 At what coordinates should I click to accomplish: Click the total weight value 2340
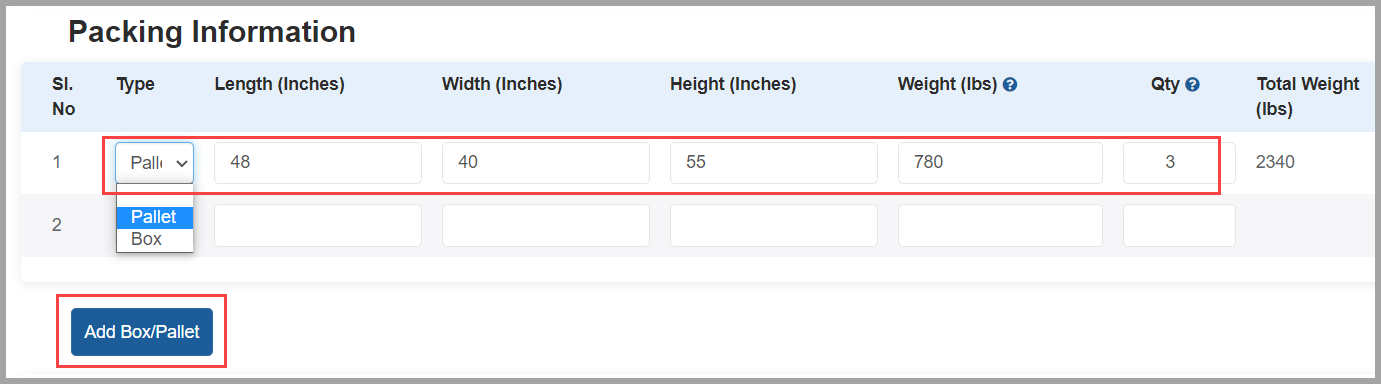point(1275,161)
